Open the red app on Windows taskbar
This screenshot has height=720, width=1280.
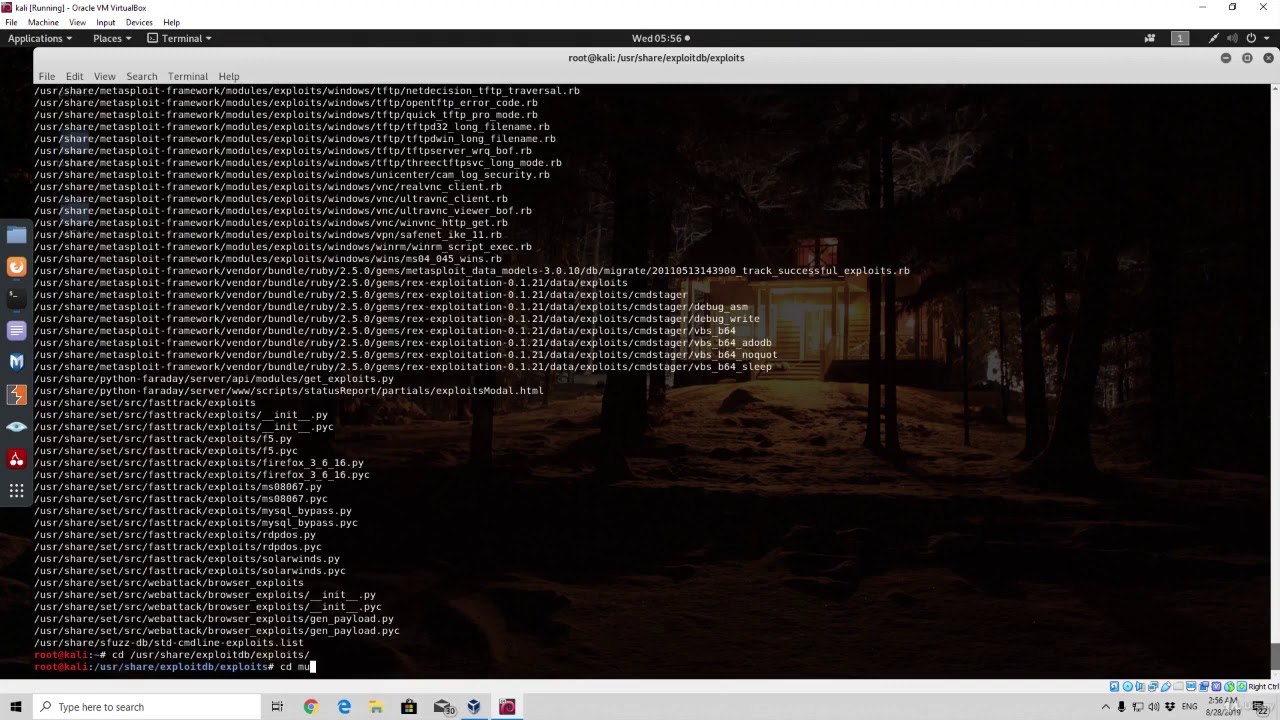coord(507,707)
